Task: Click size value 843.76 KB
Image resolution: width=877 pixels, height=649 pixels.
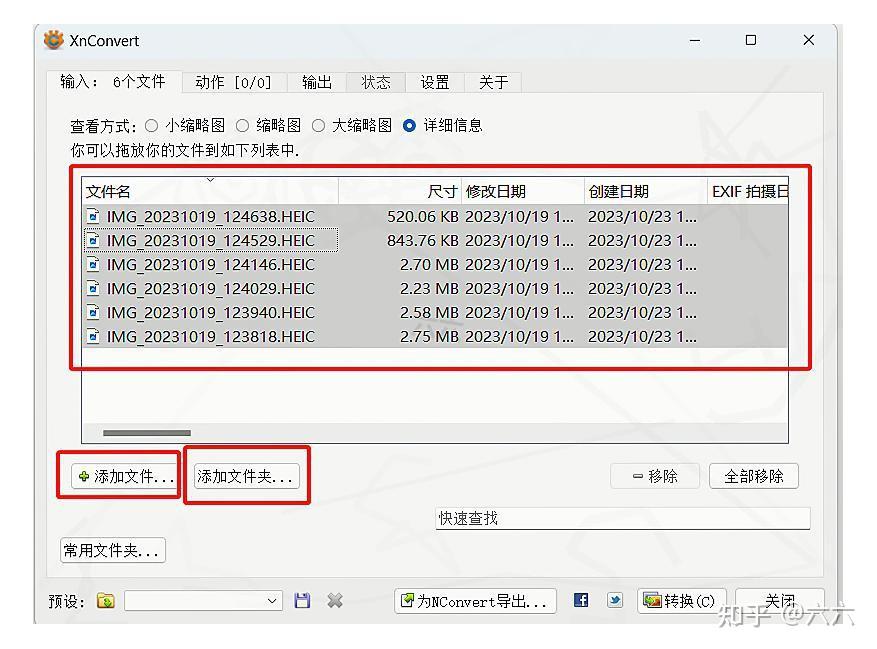Action: 423,240
